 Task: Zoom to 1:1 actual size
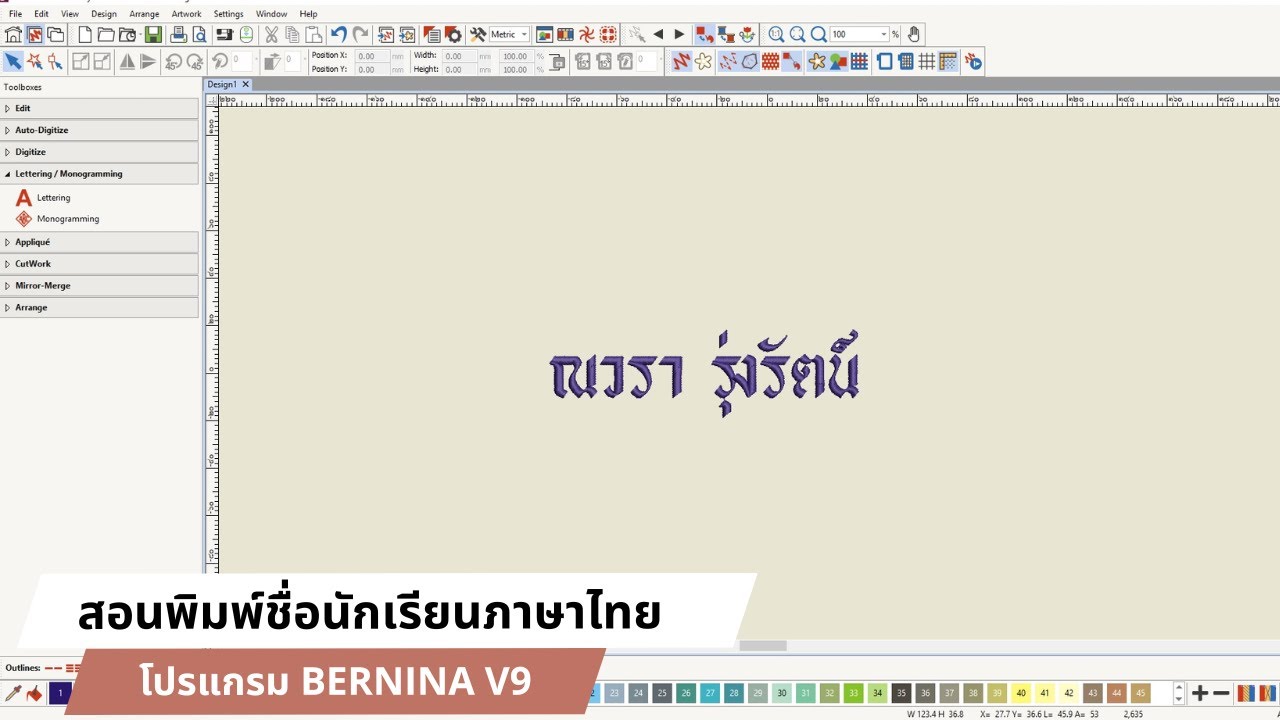pos(776,34)
